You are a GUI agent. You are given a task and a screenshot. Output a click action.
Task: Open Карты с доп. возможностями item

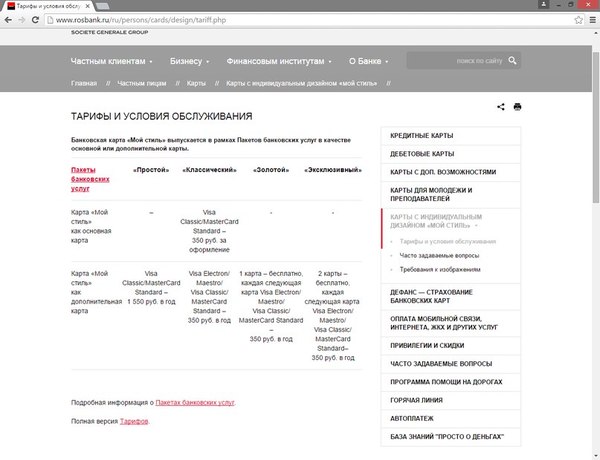click(451, 172)
